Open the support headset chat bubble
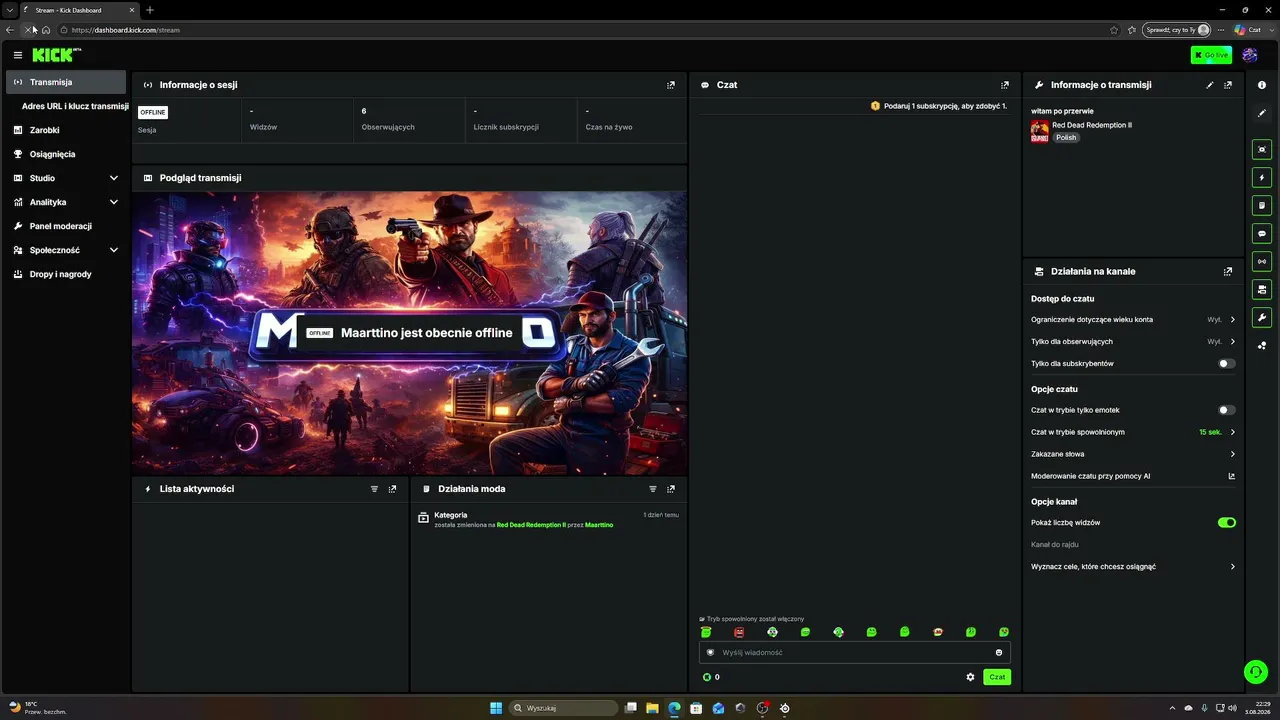This screenshot has height=720, width=1280. point(1255,672)
